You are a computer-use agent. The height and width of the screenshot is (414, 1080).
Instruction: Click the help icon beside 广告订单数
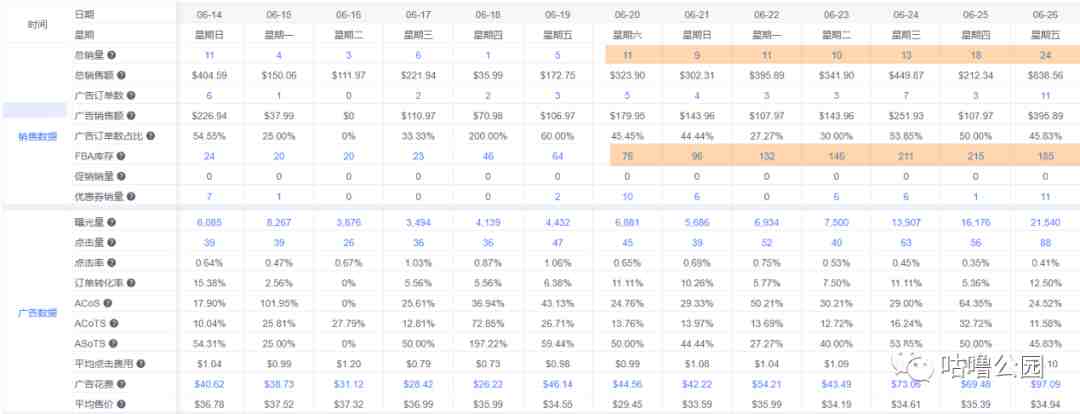pyautogui.click(x=131, y=95)
